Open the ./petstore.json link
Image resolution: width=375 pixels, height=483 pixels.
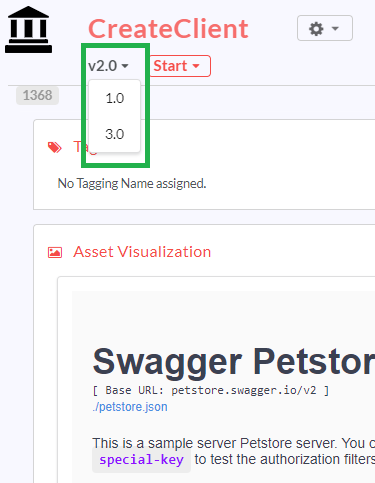pos(130,407)
